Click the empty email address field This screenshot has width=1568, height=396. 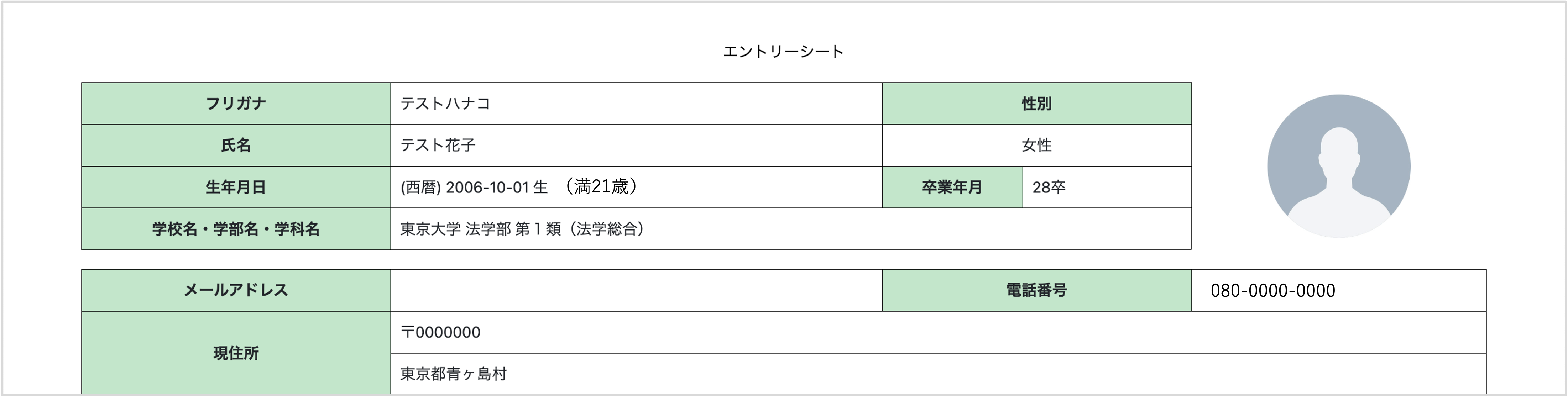(636, 290)
